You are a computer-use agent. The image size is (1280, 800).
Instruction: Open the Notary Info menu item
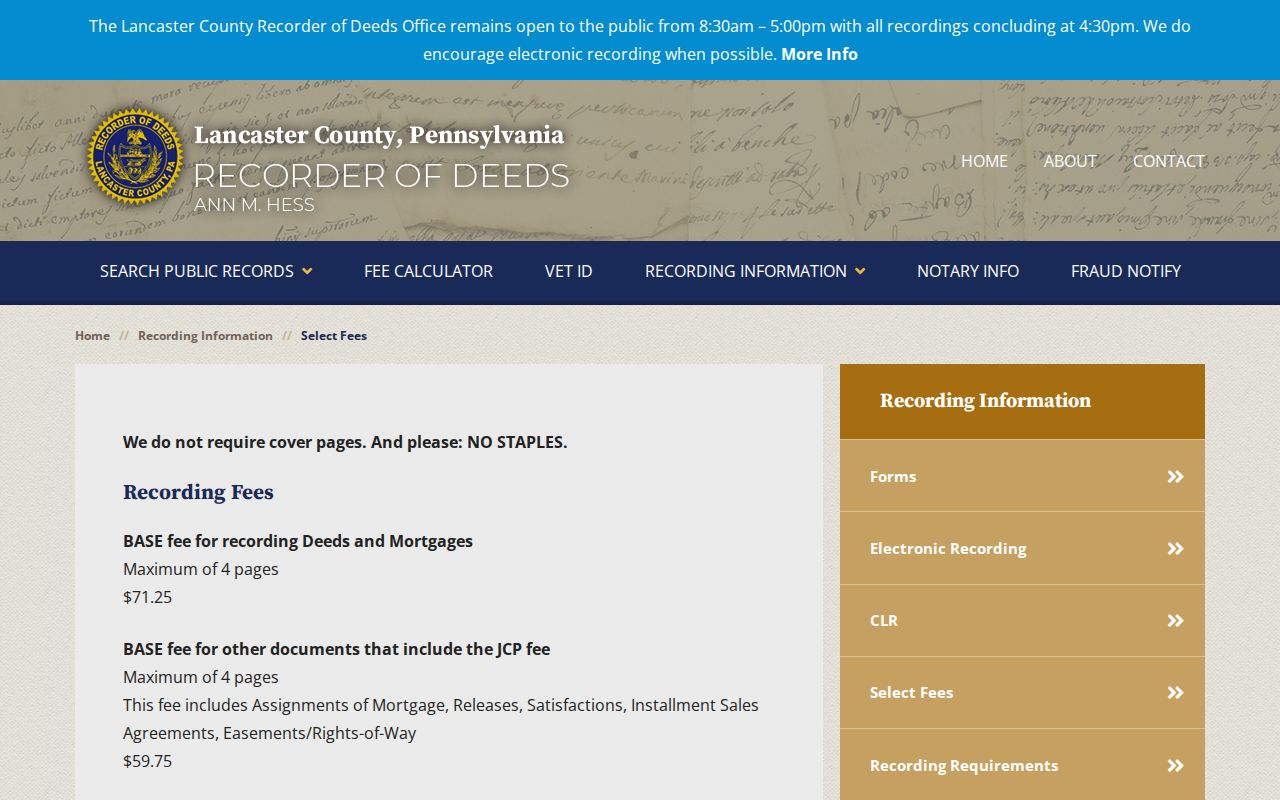[968, 271]
